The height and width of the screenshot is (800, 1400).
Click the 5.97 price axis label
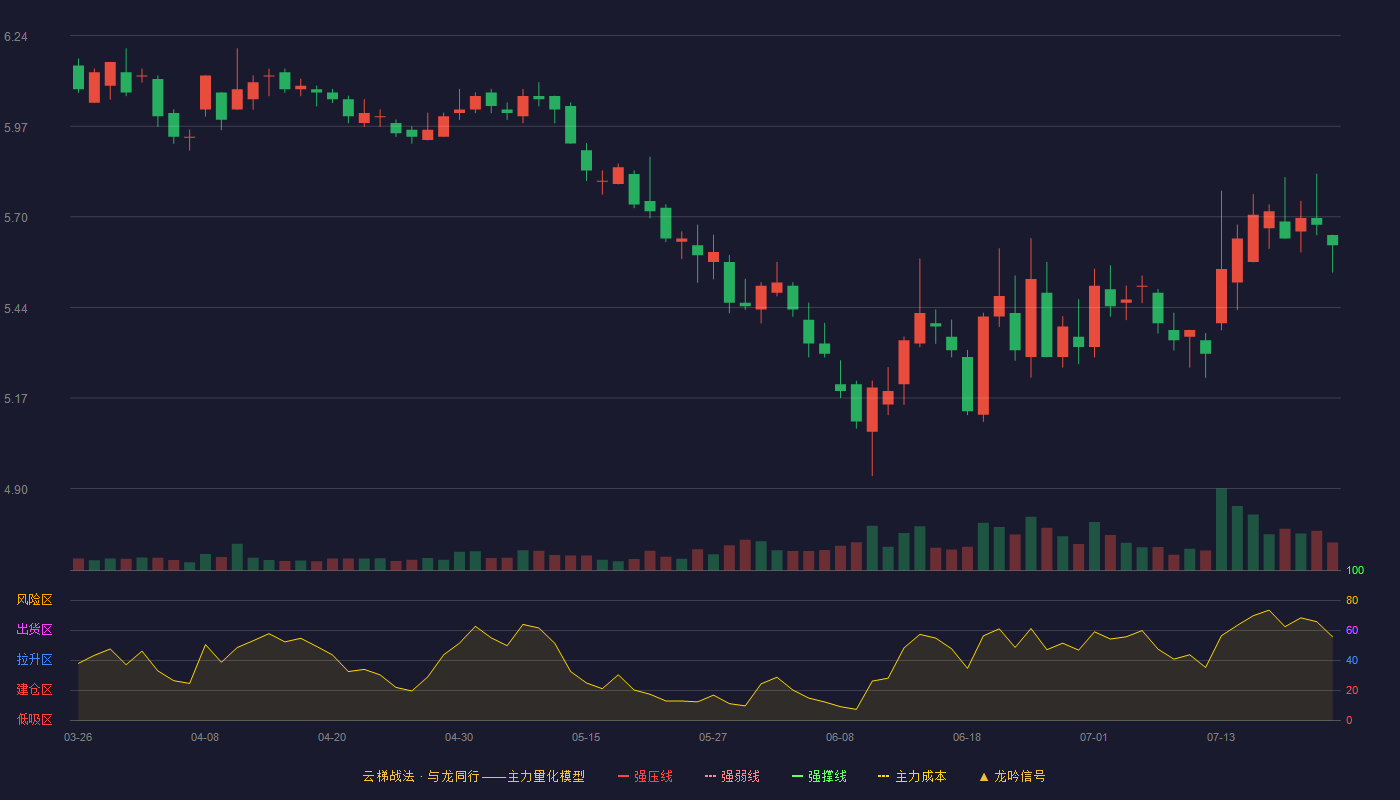tap(15, 128)
